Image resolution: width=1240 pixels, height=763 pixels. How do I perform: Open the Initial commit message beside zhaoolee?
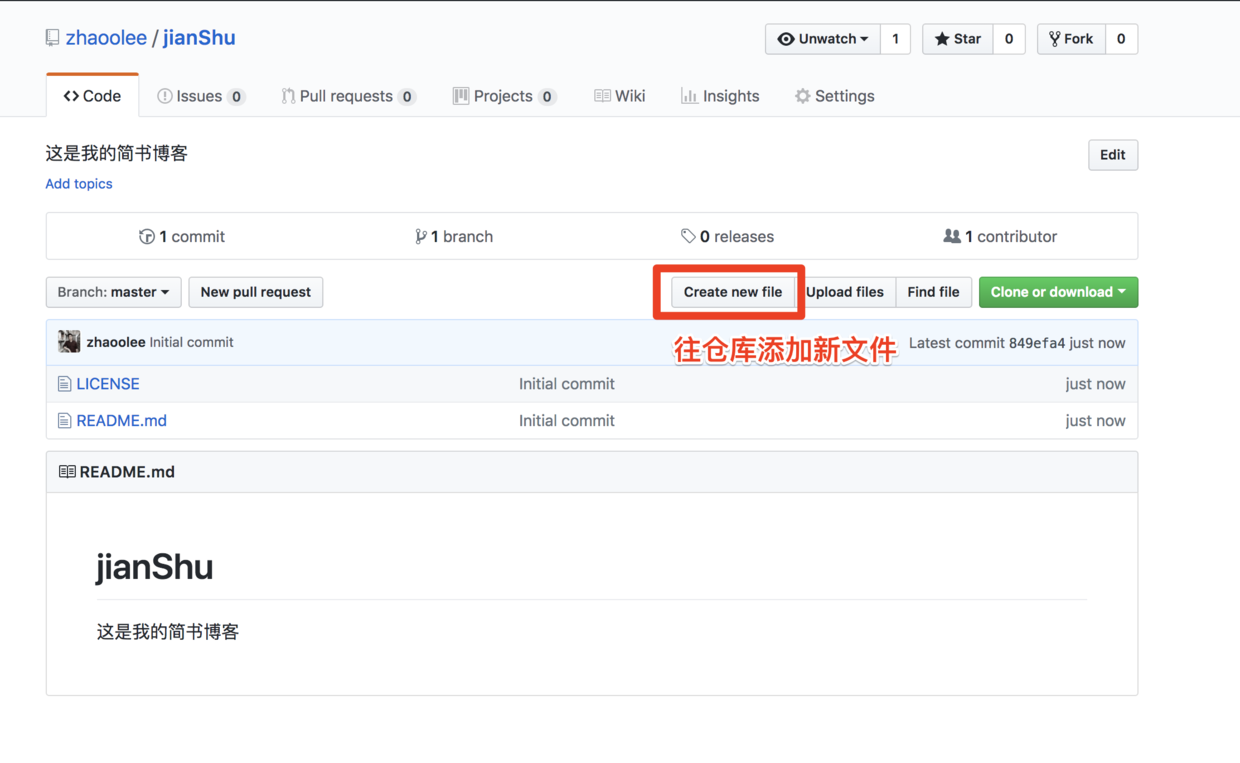[x=191, y=342]
